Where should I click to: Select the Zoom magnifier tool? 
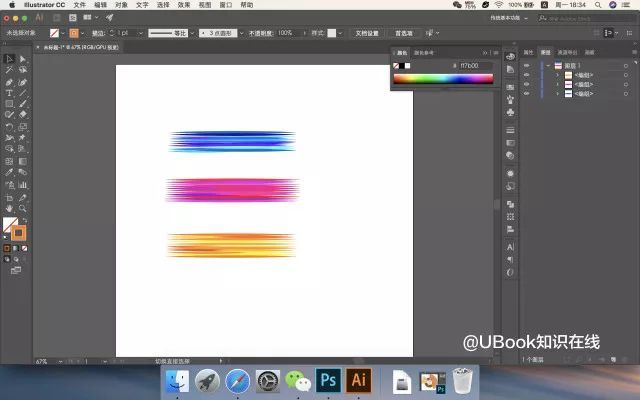[22, 209]
